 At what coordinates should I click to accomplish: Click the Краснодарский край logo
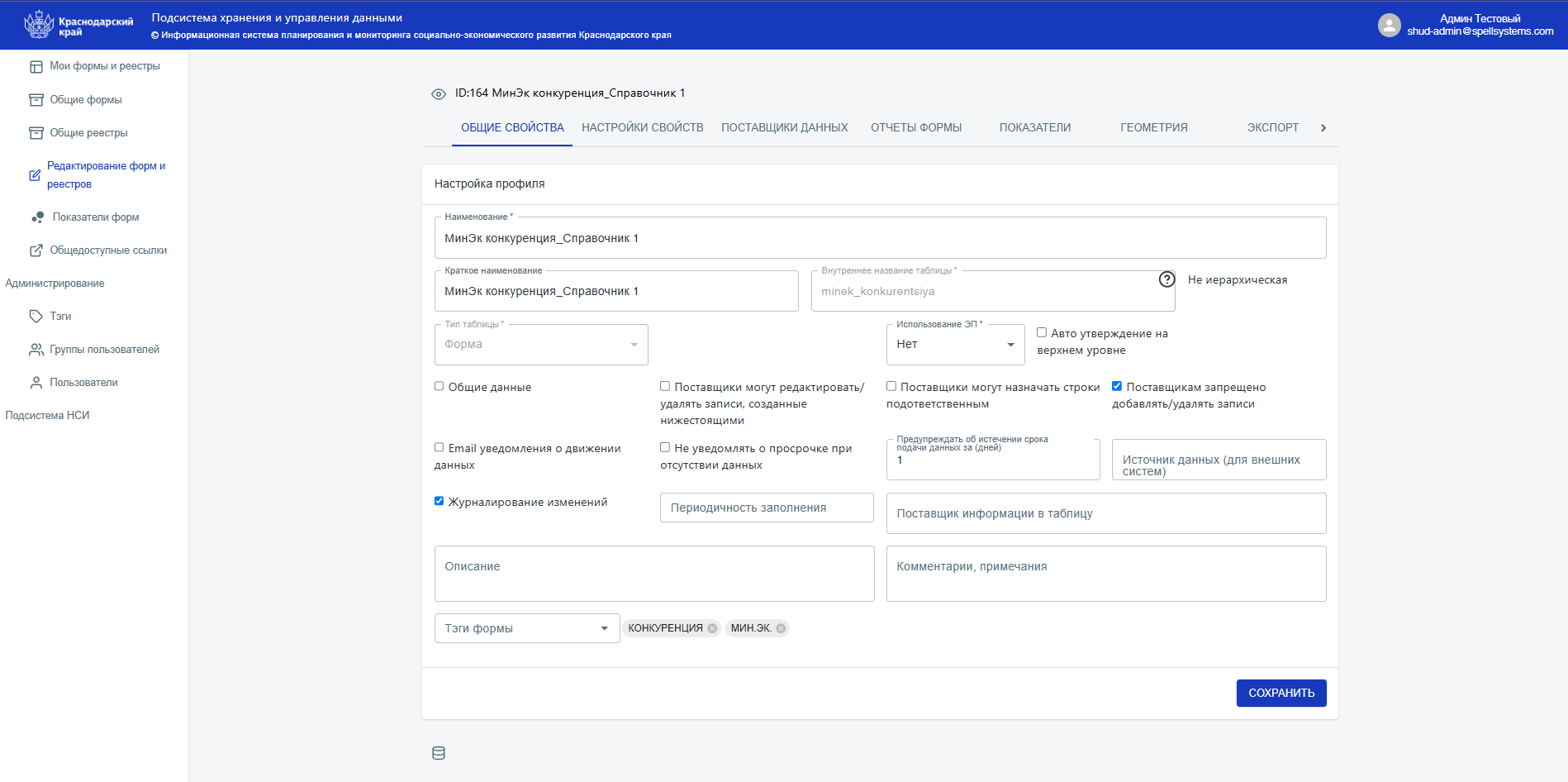point(78,25)
